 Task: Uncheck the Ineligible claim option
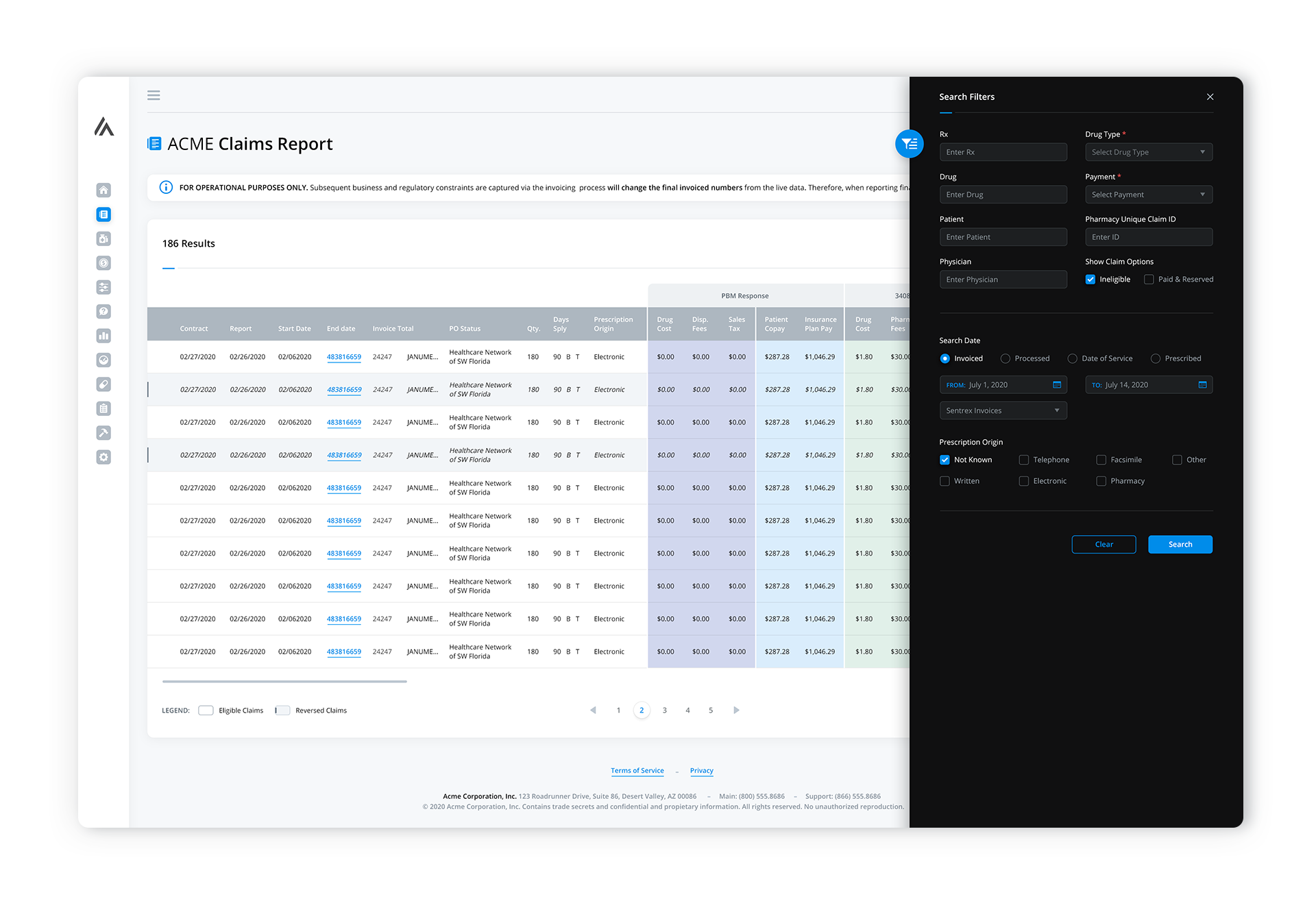pos(1090,279)
